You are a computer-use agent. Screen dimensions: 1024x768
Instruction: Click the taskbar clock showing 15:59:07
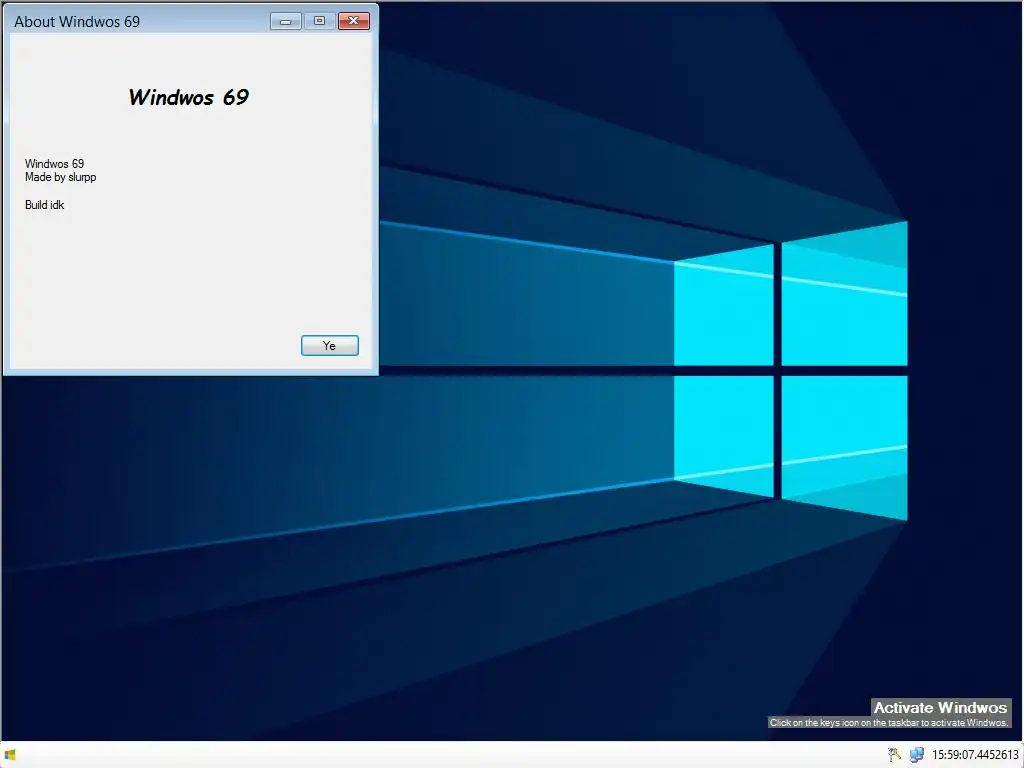(x=975, y=755)
